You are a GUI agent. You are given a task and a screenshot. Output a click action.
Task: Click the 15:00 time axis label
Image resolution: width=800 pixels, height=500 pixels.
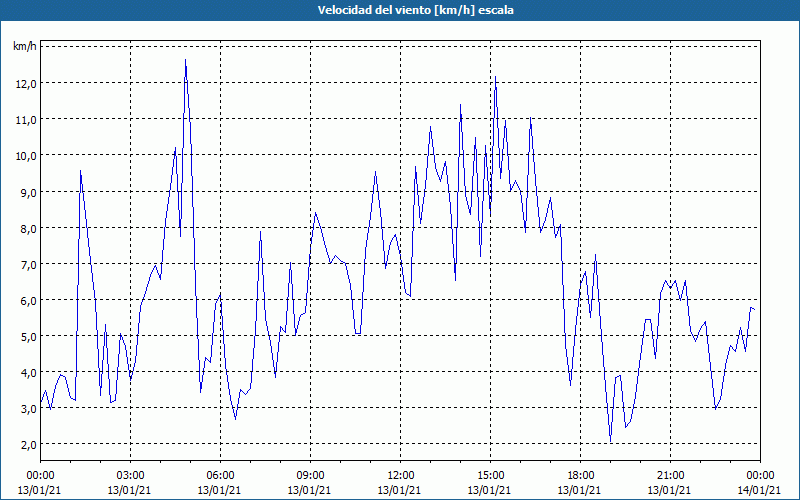pyautogui.click(x=490, y=476)
